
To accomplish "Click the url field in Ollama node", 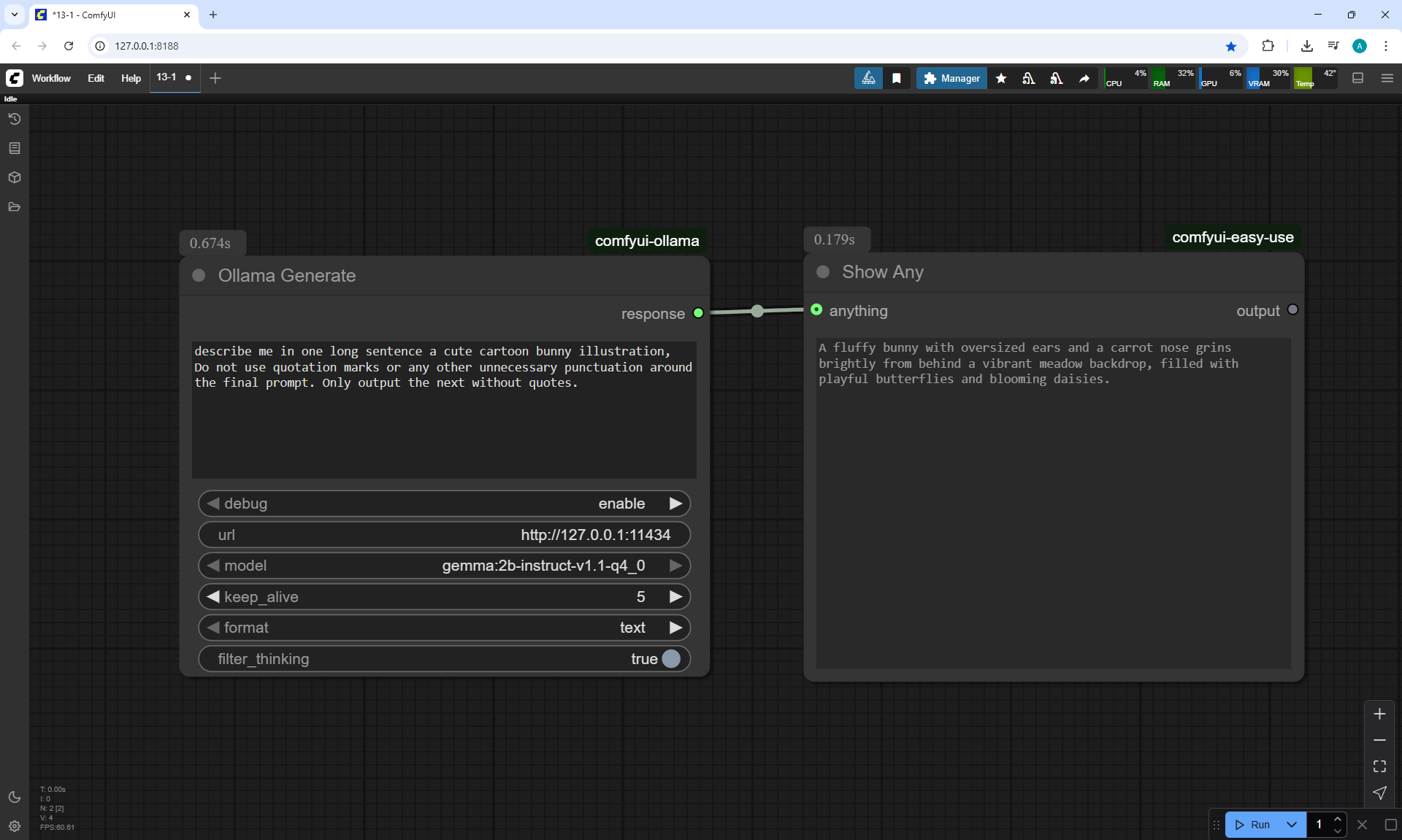I will point(444,535).
